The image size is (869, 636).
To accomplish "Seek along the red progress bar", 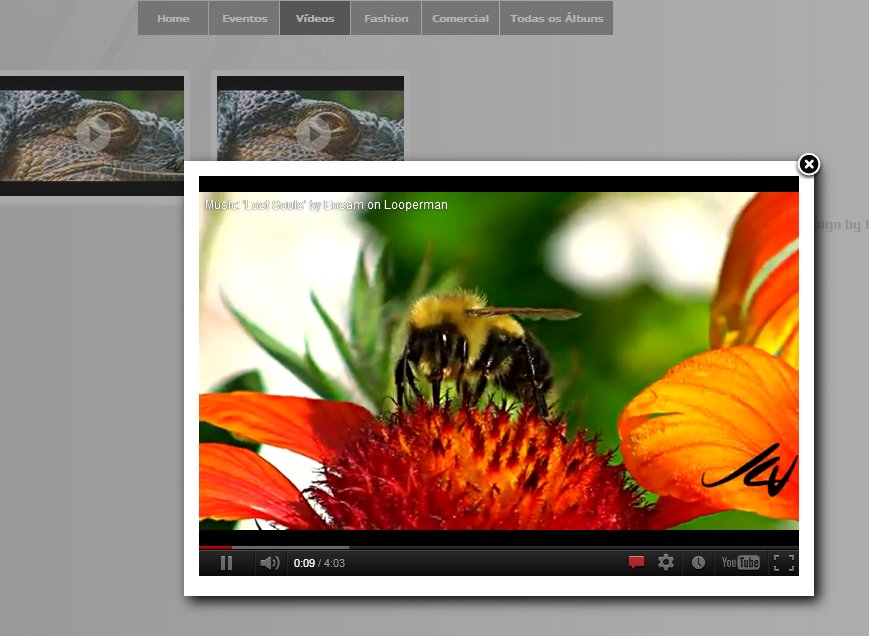I will coord(498,547).
